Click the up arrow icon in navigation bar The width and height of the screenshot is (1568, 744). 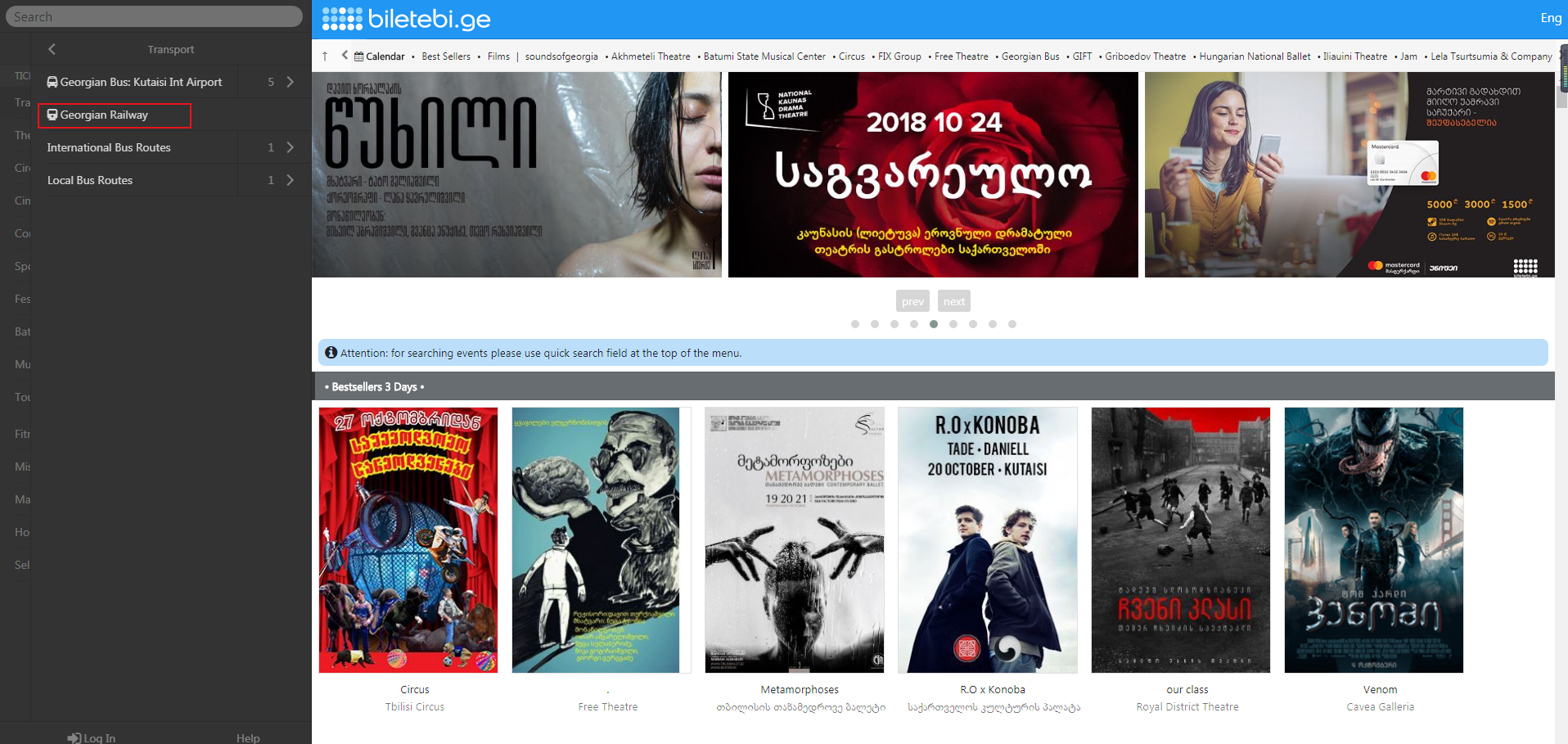(325, 56)
